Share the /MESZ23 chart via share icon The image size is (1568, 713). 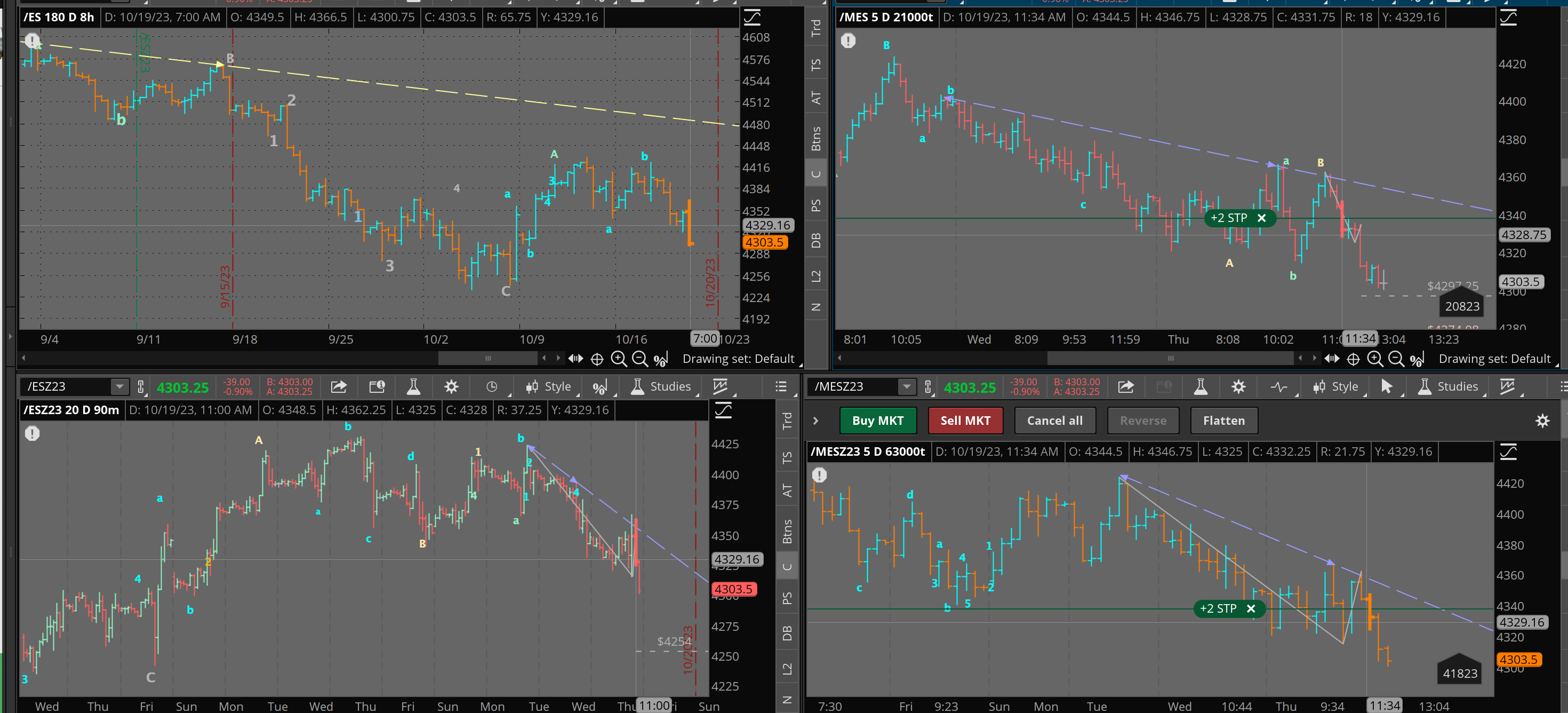(x=1126, y=386)
